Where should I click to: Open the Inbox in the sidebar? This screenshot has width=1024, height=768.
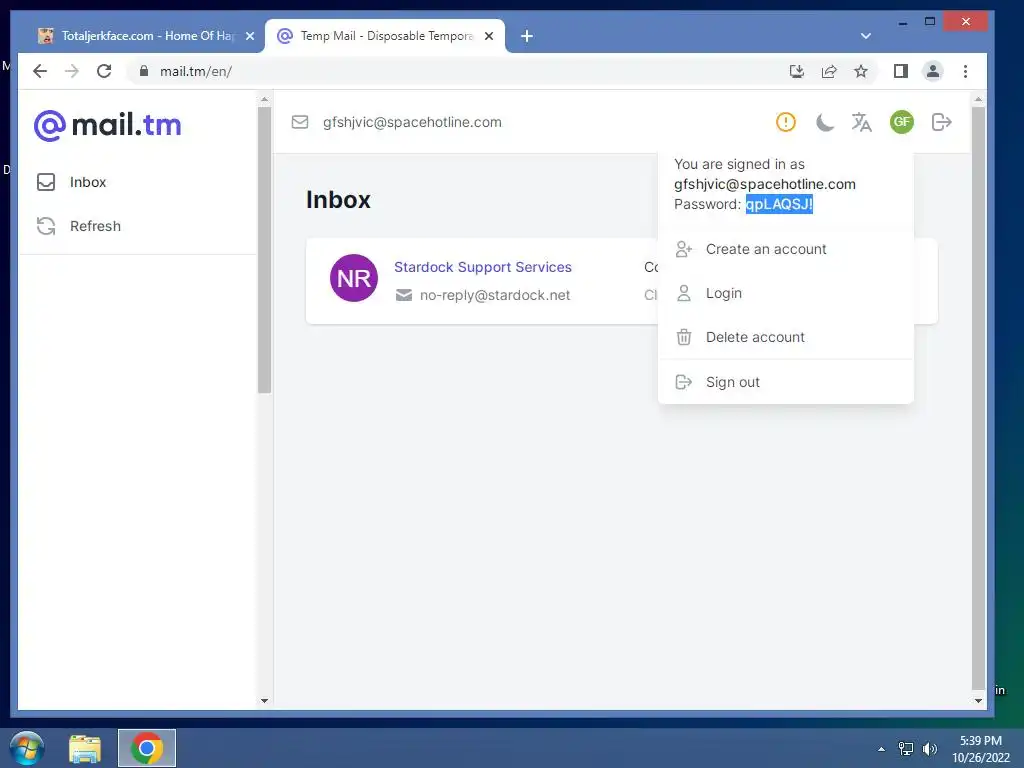click(71, 182)
